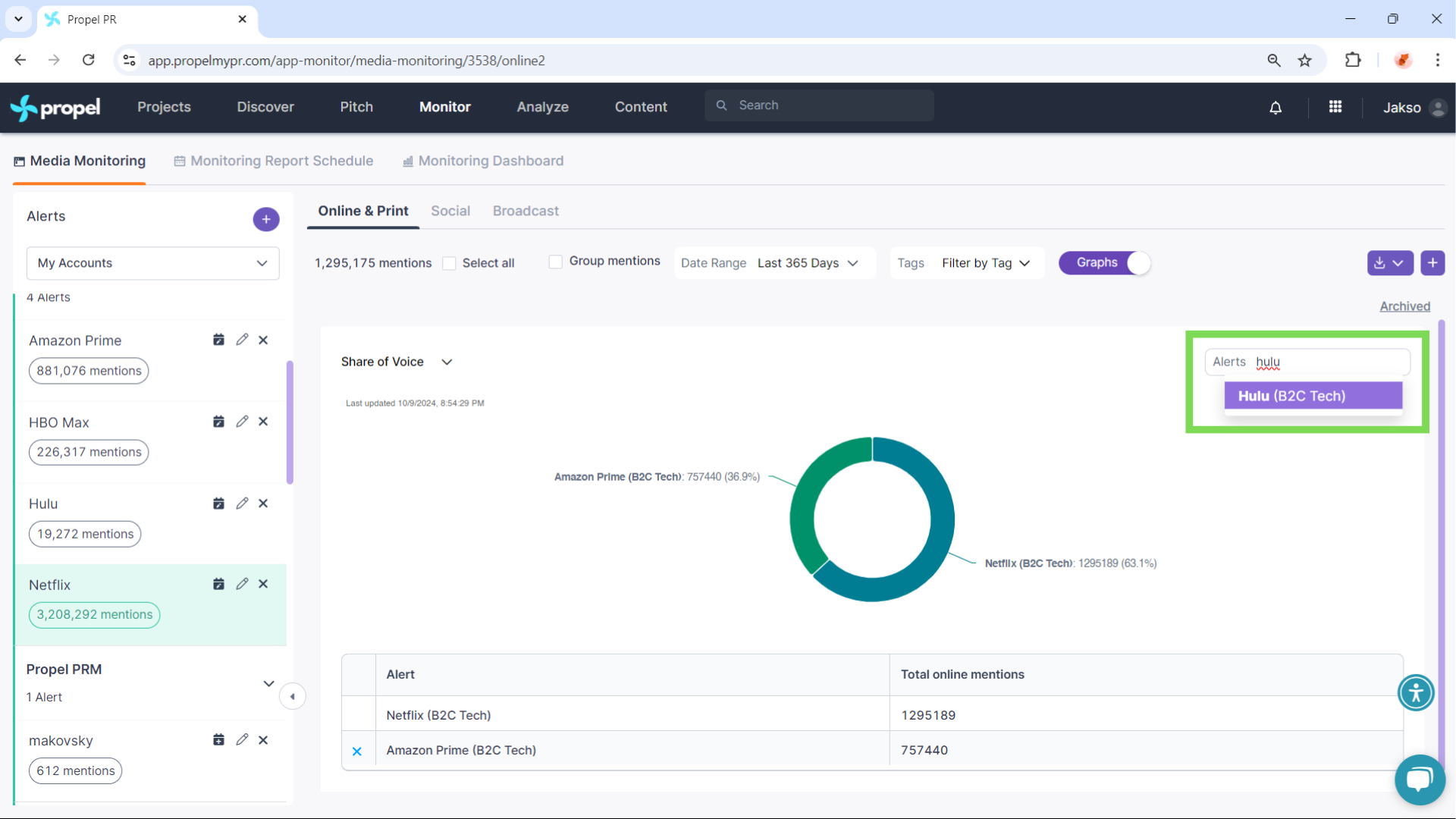The width and height of the screenshot is (1456, 819).
Task: Bookmark this page with star icon
Action: pyautogui.click(x=1304, y=61)
